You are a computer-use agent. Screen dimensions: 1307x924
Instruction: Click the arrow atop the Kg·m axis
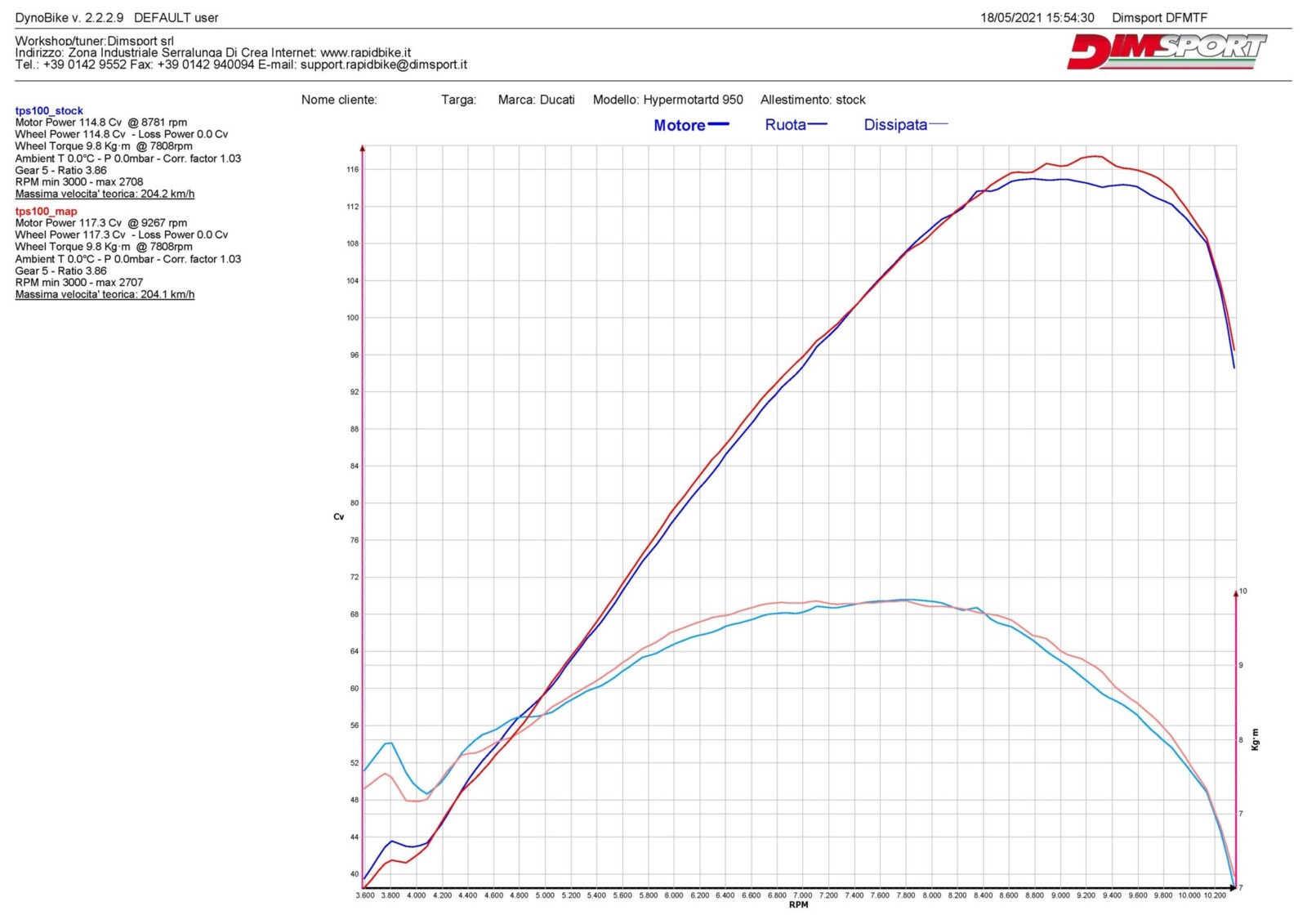[1235, 592]
